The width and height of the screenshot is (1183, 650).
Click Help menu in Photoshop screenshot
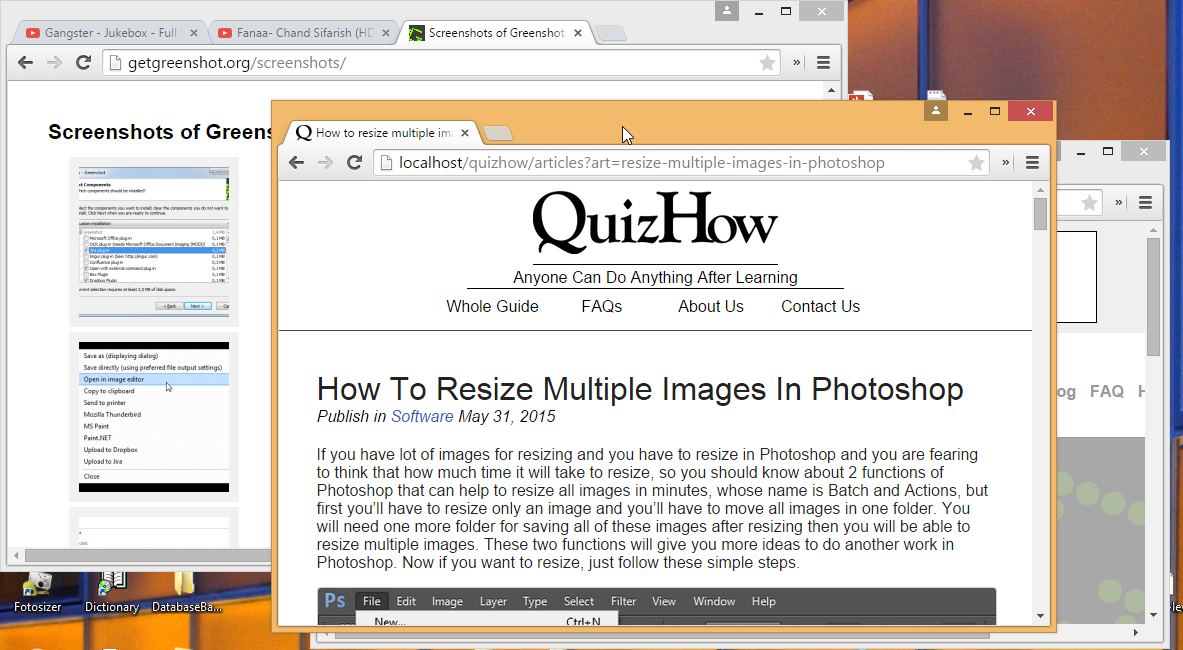(x=764, y=601)
